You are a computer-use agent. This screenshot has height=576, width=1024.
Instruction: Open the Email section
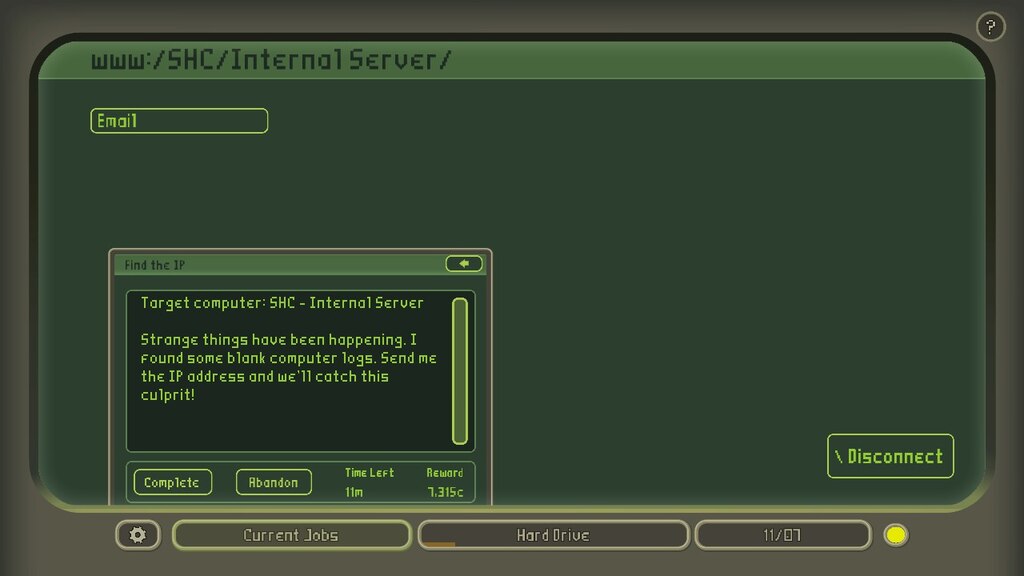tap(179, 121)
